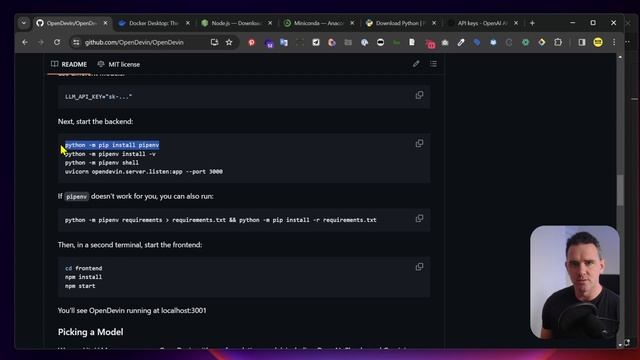Open the Chrome profile avatar
640x360 pixels.
click(x=598, y=42)
